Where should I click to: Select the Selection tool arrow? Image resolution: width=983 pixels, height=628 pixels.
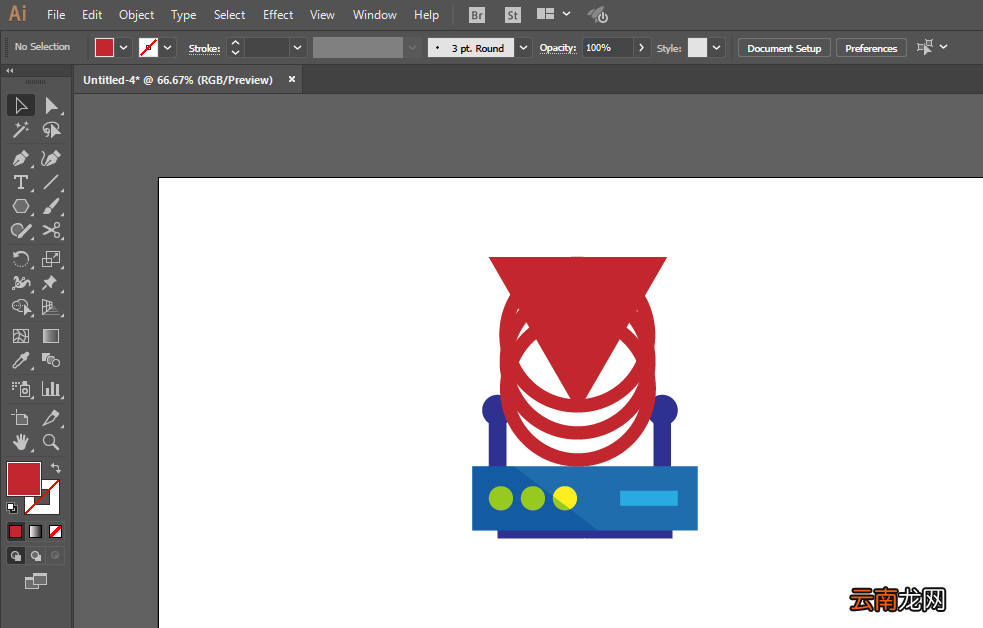pos(21,105)
